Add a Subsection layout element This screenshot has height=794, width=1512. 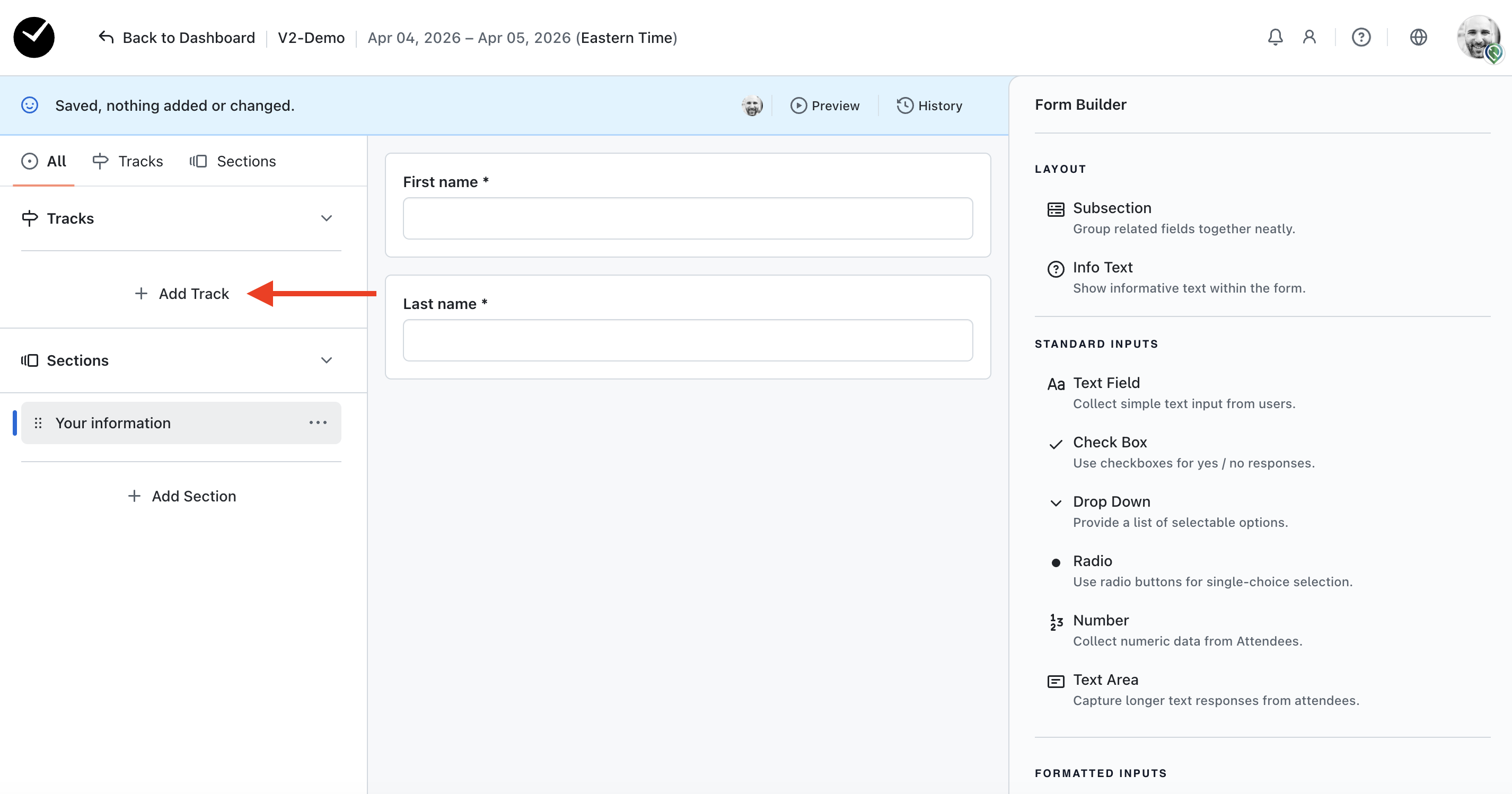tap(1111, 208)
